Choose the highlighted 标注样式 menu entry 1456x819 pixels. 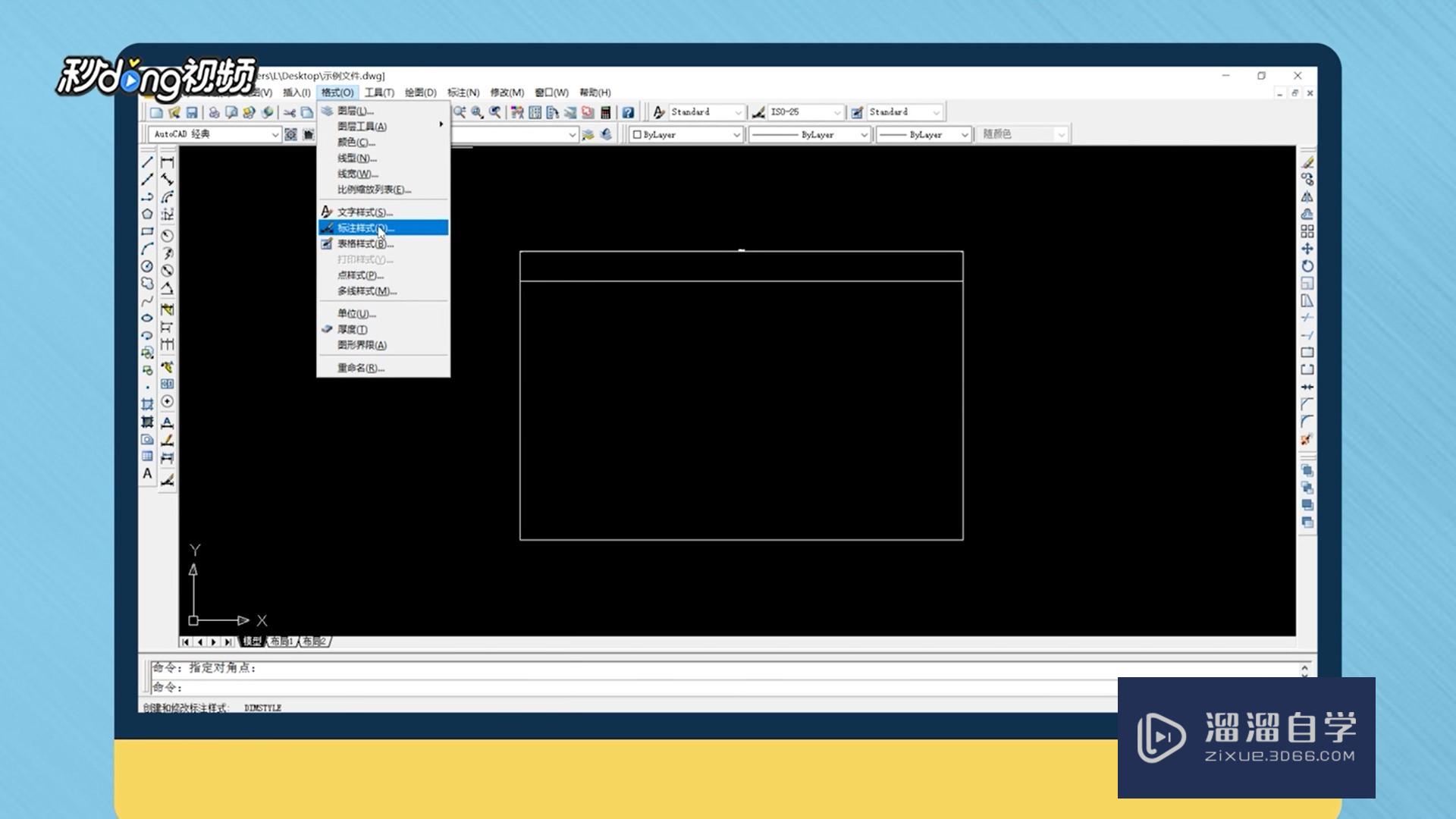pos(383,228)
